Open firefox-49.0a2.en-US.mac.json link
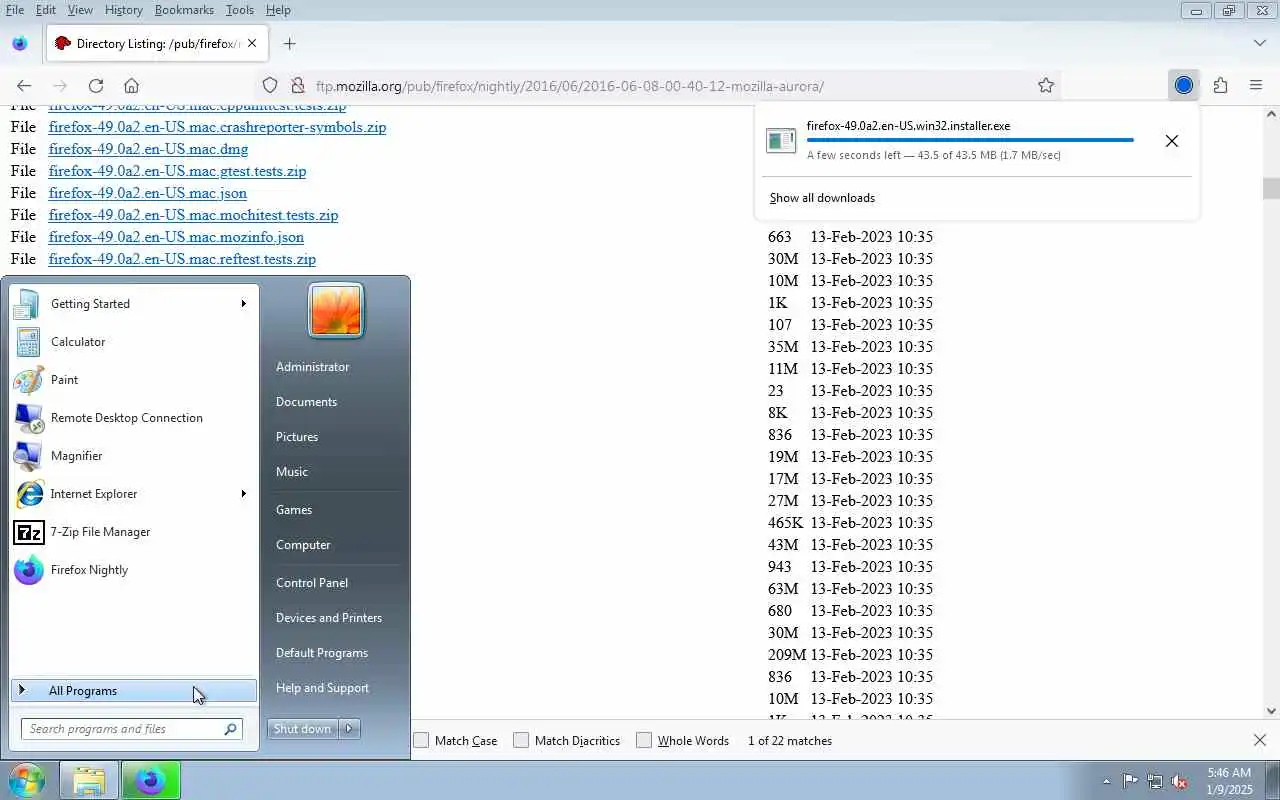Image resolution: width=1280 pixels, height=800 pixels. pos(148,193)
